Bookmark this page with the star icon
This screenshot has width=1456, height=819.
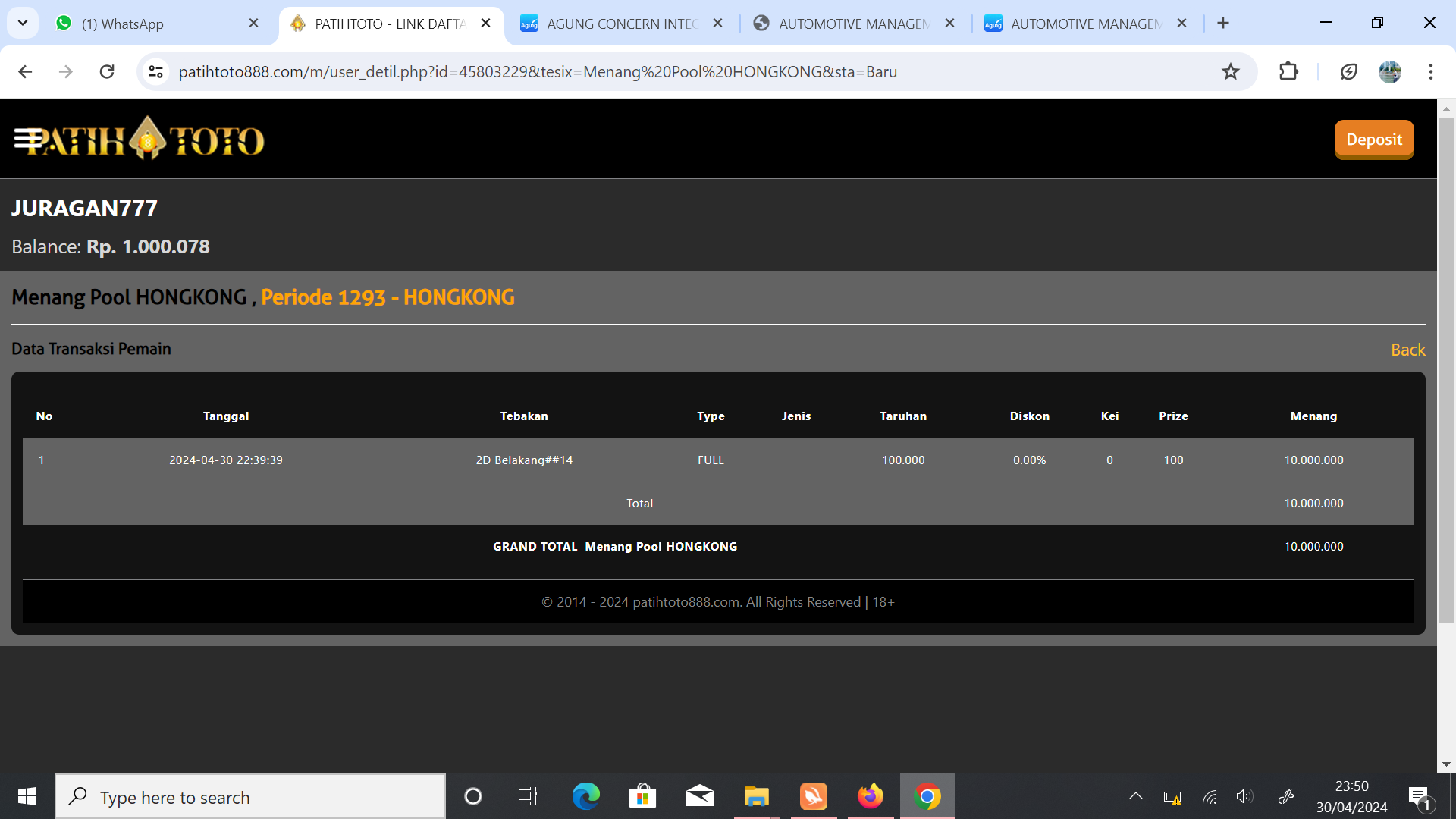coord(1230,72)
